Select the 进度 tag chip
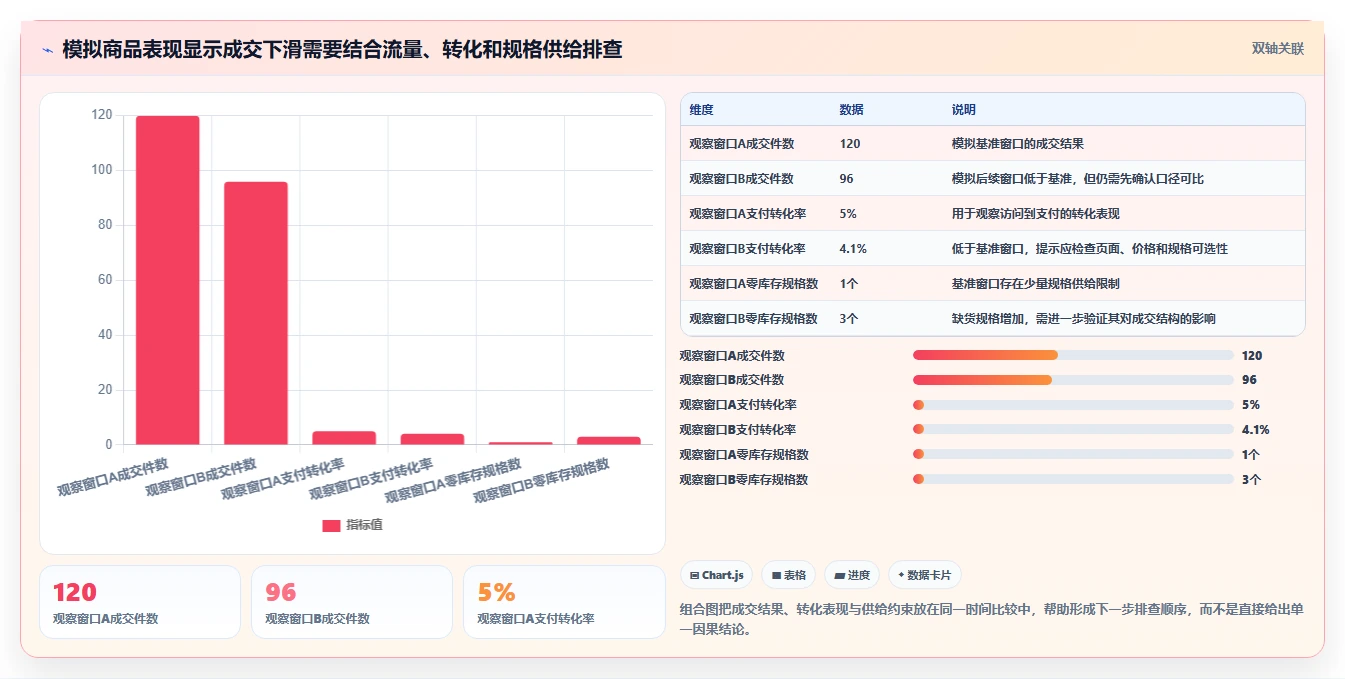The image size is (1345, 679). 852,575
